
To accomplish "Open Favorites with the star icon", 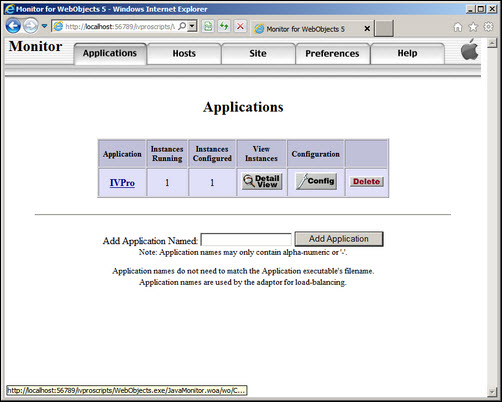I will (x=473, y=27).
